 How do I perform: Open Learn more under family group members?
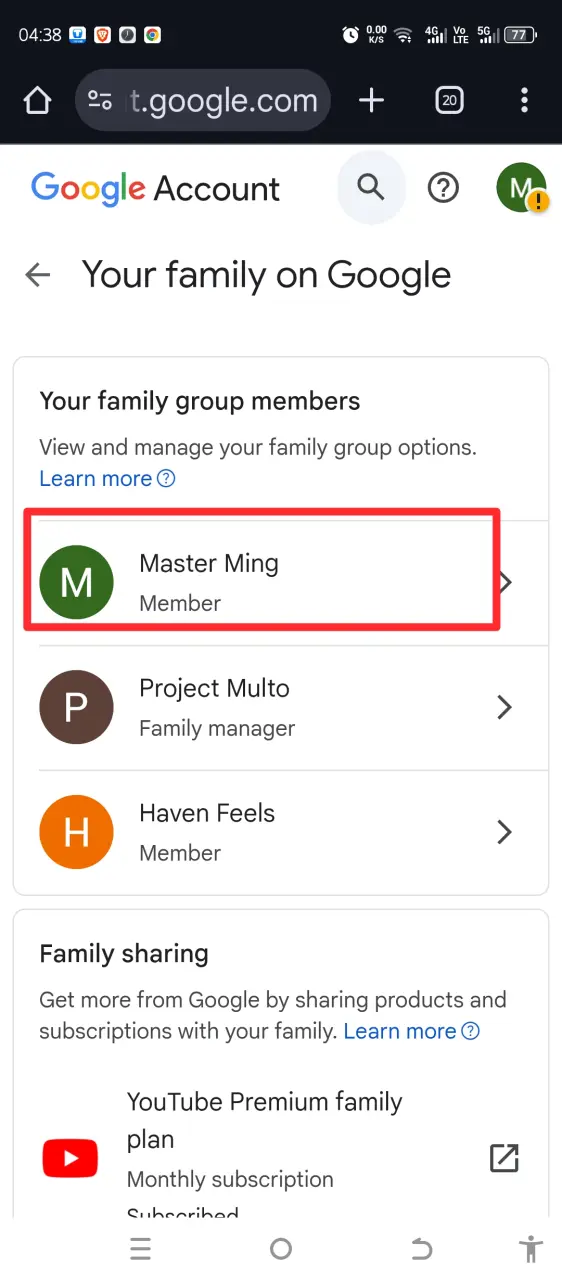pyautogui.click(x=107, y=478)
